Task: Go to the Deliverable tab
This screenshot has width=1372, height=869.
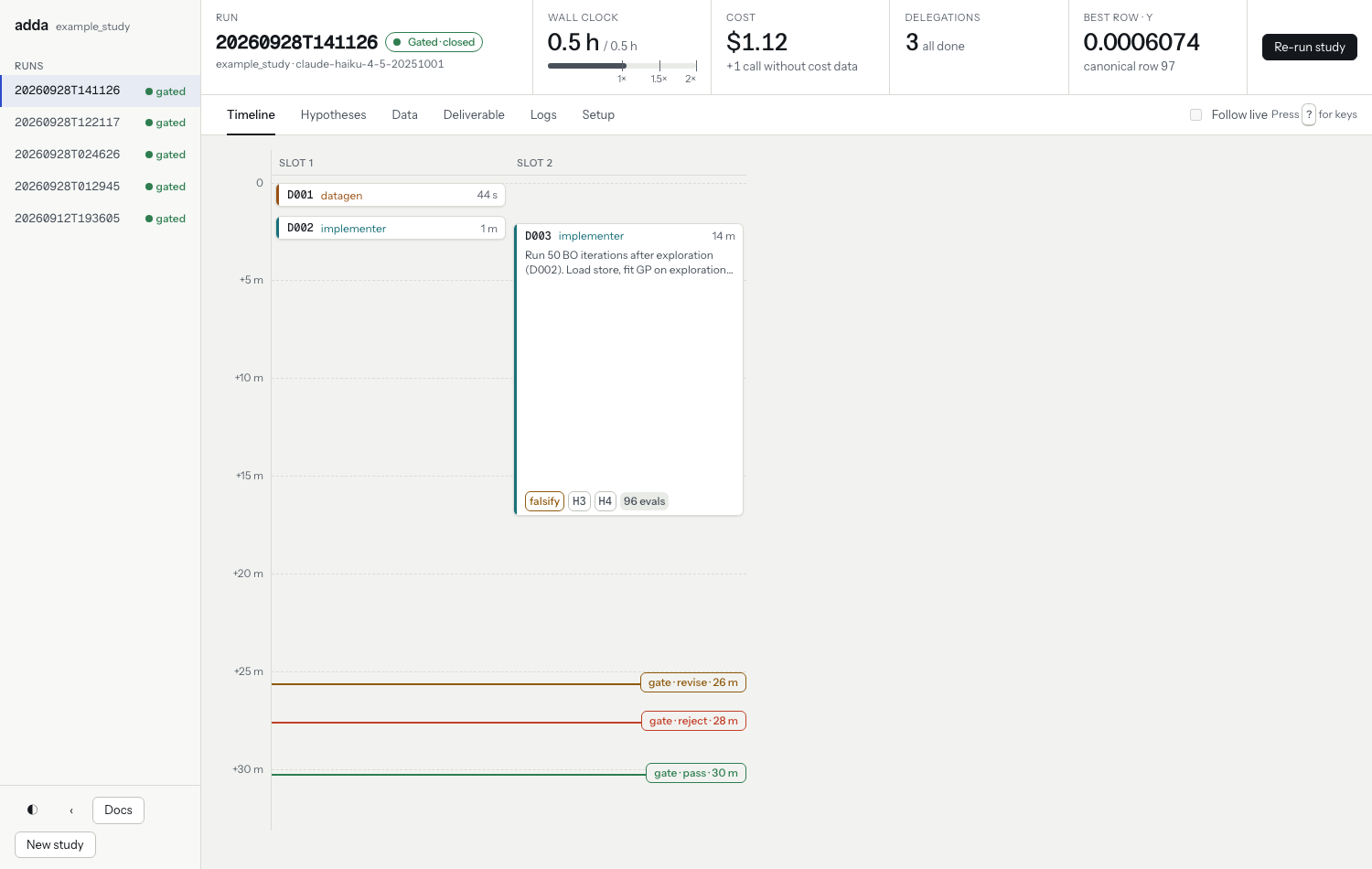Action: [x=474, y=114]
